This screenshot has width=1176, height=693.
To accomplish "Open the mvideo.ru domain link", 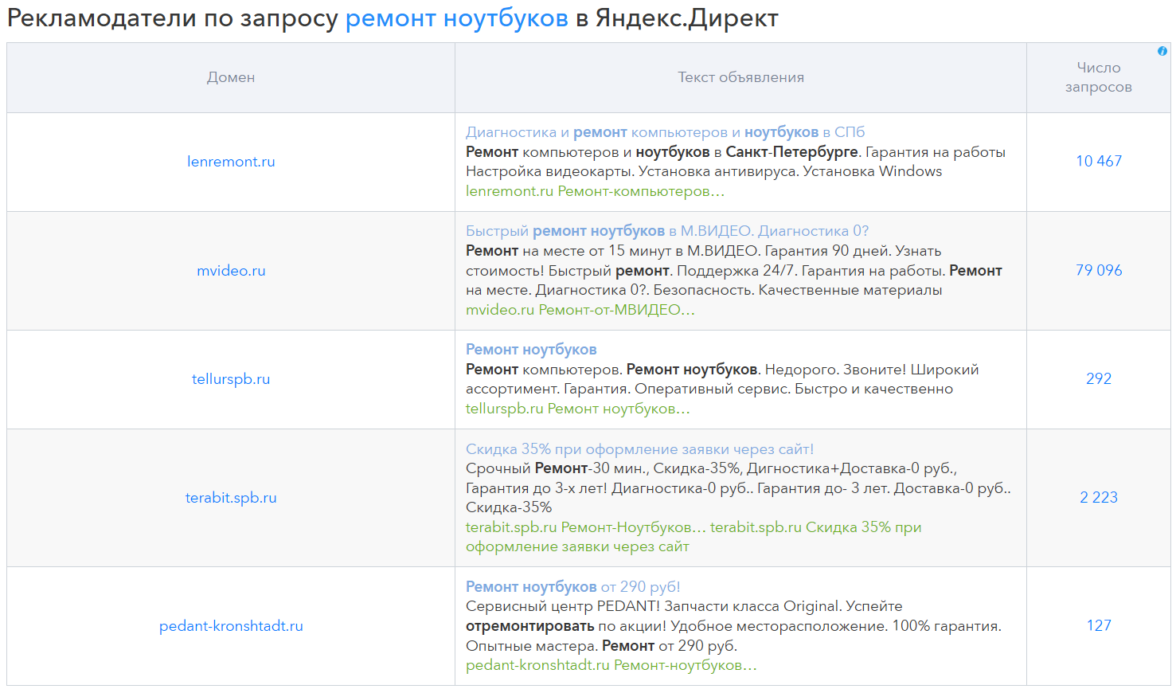I will point(231,270).
